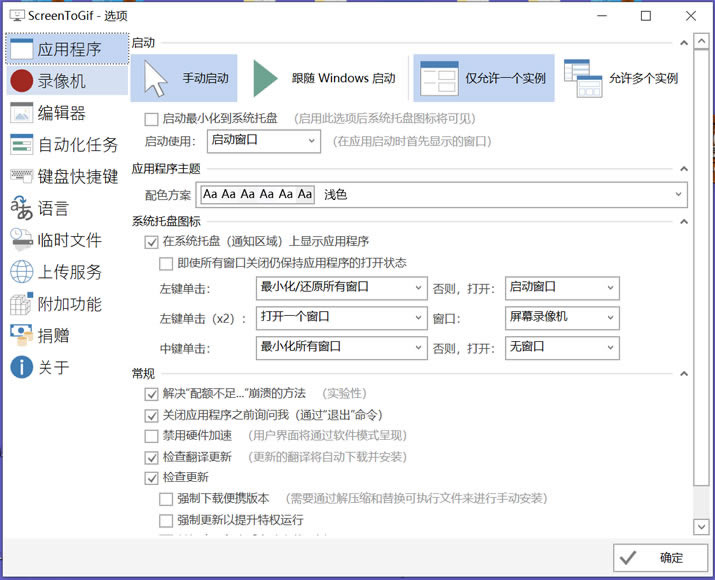Viewport: 715px width, 580px height.
Task: Switch to the 编辑器 section
Action: click(x=67, y=113)
